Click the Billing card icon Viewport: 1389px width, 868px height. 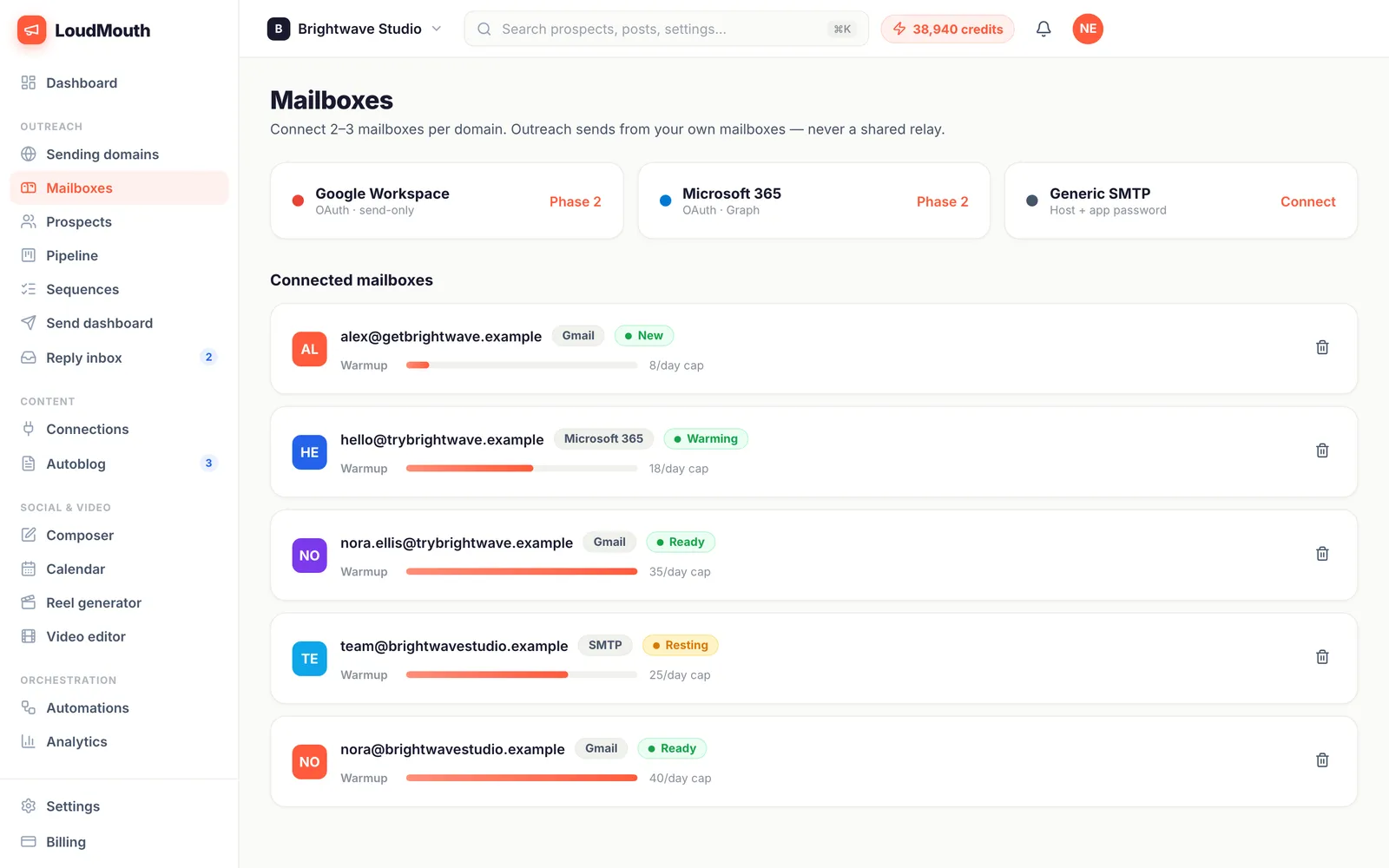(x=29, y=842)
